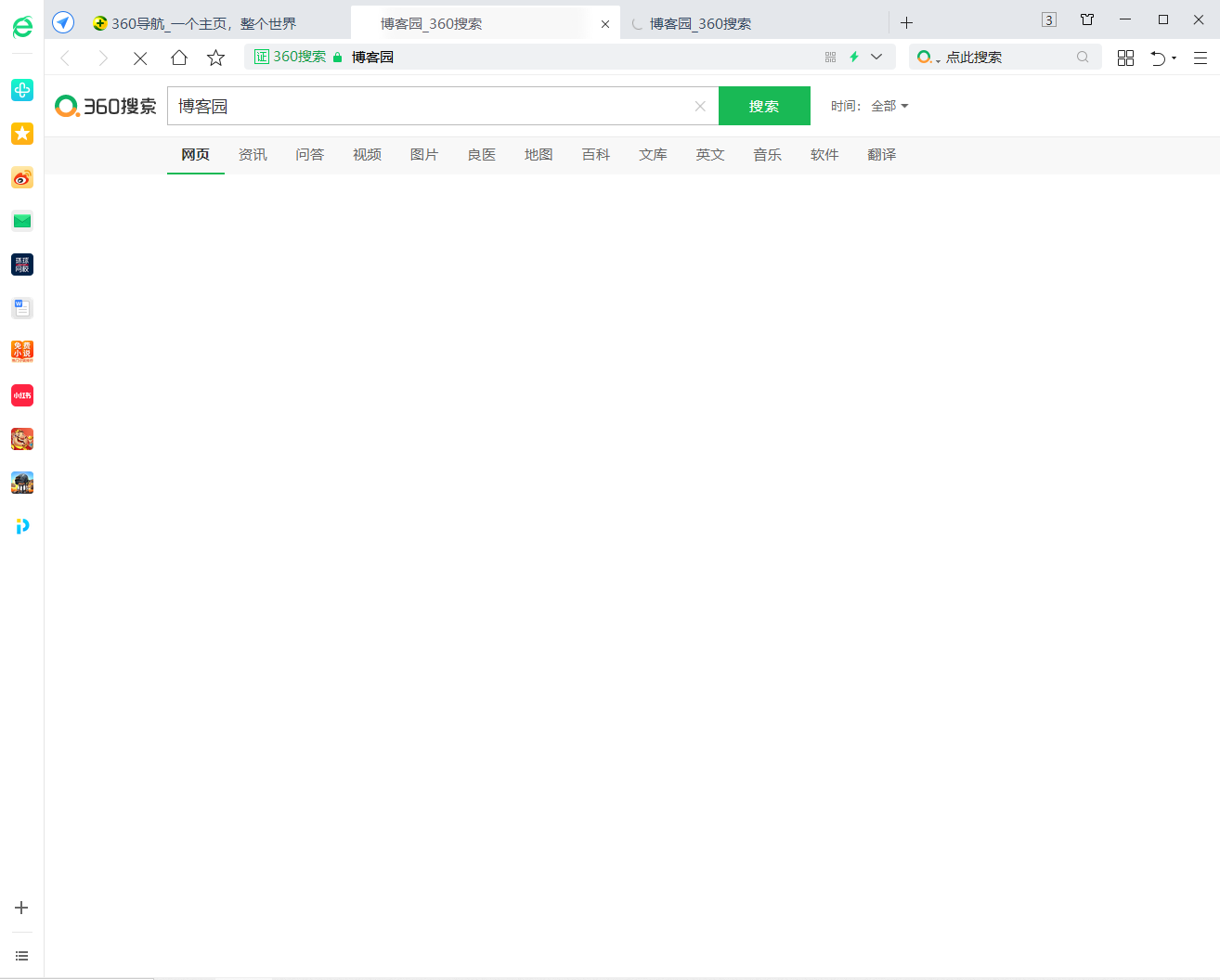Go to the home page icon
Screen dimensions: 1220x980
tap(179, 58)
